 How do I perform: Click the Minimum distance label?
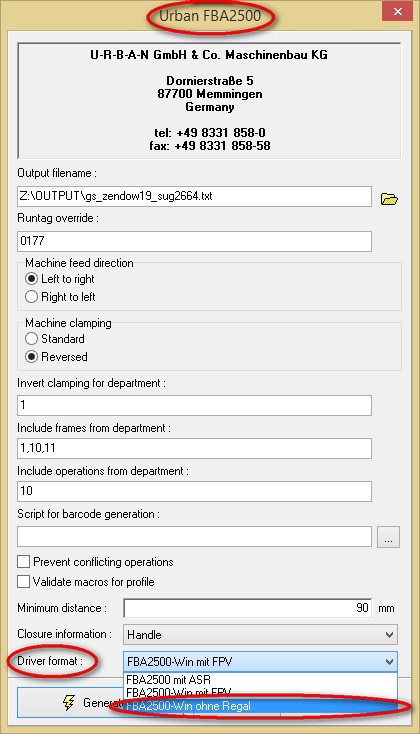[62, 608]
